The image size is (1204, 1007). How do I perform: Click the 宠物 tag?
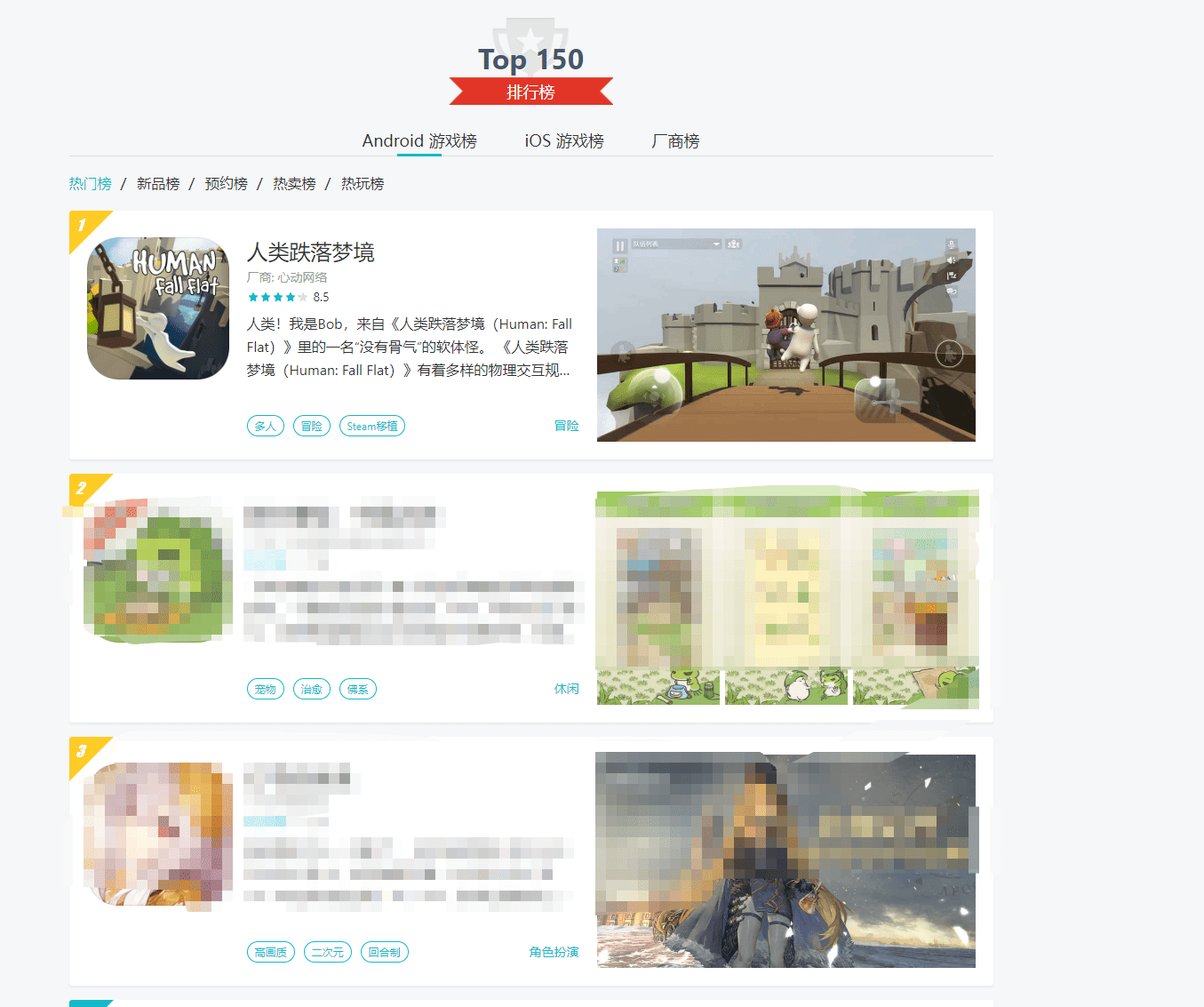266,689
